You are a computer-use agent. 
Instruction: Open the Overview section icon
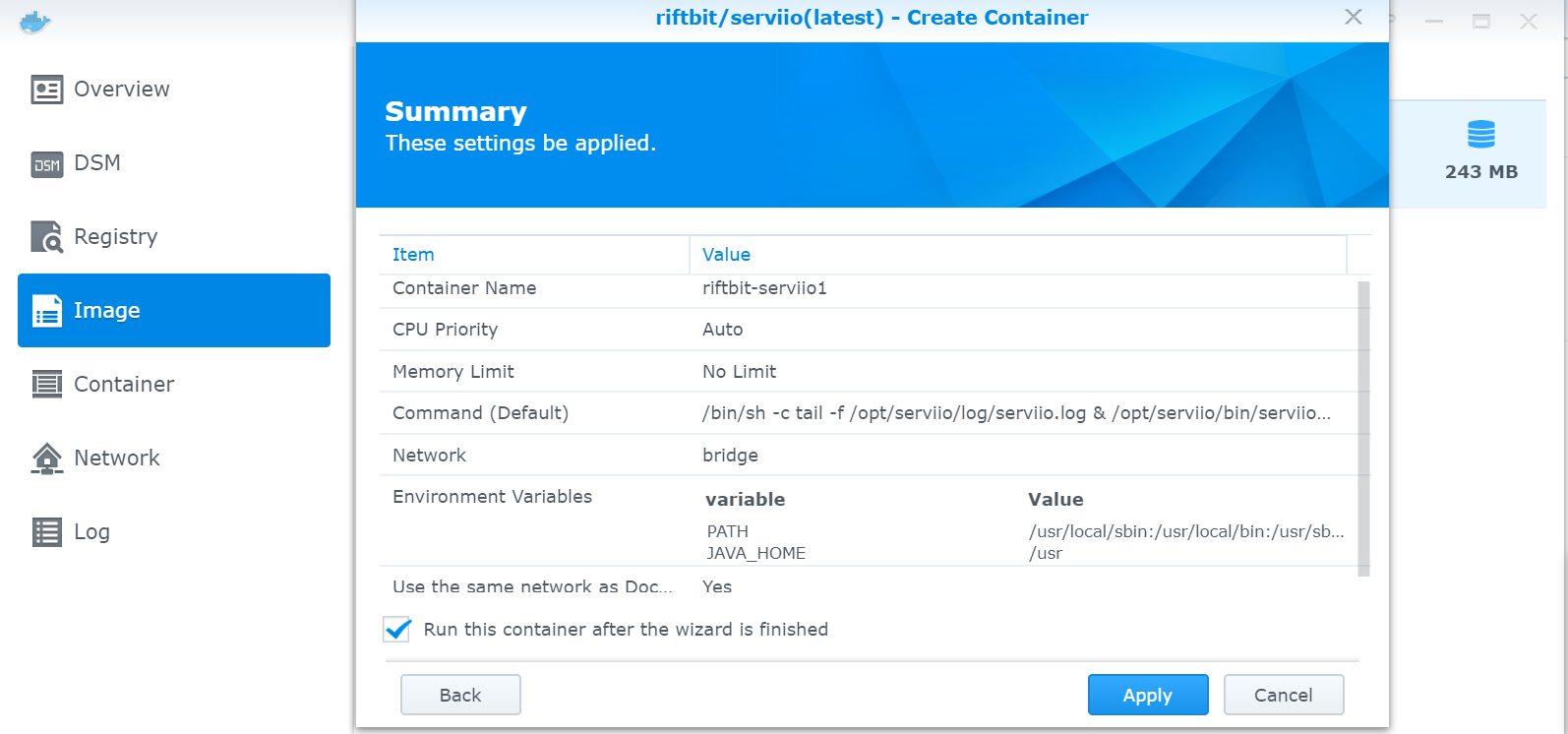pyautogui.click(x=47, y=90)
